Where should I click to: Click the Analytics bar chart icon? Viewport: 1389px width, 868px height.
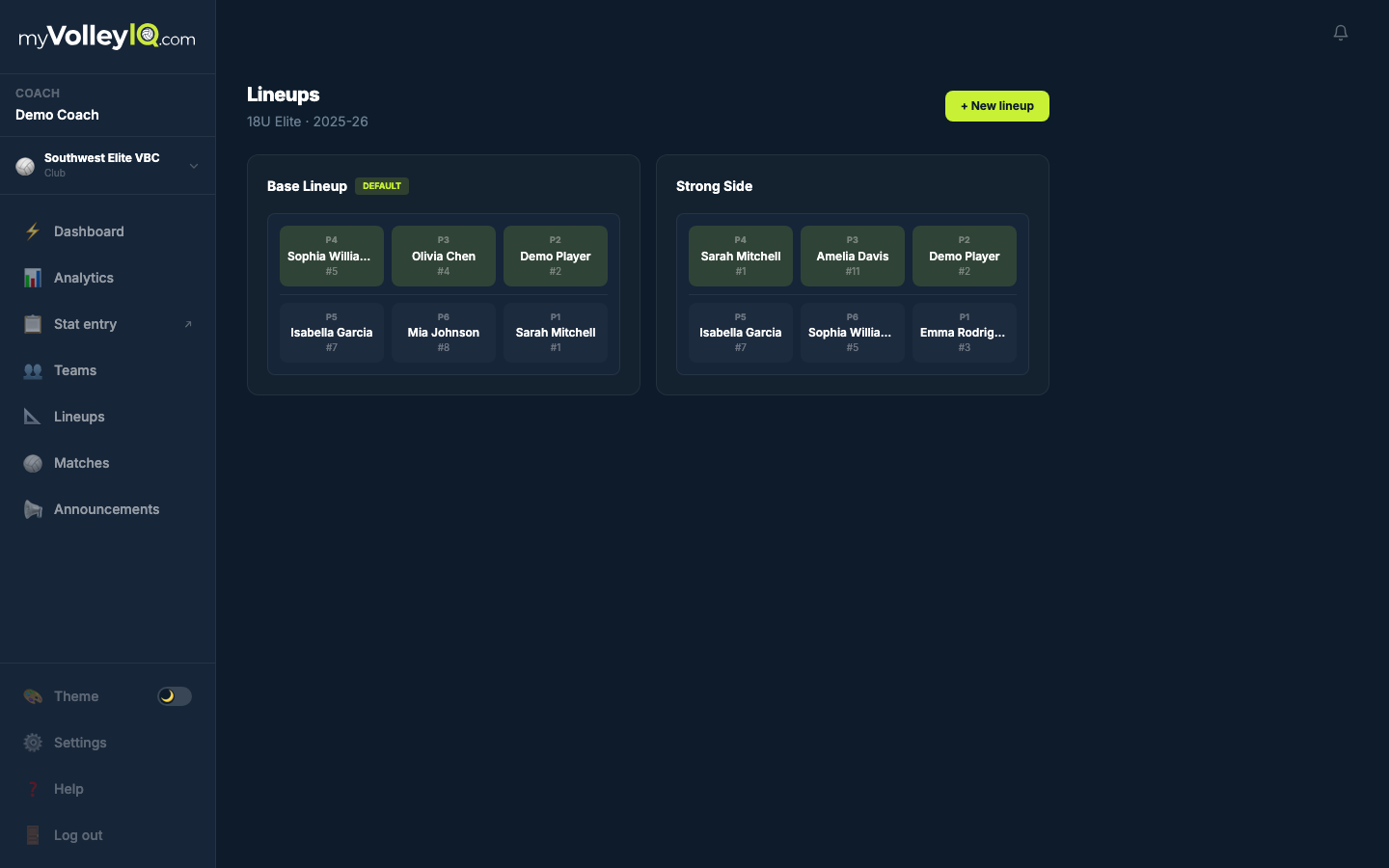[33, 278]
